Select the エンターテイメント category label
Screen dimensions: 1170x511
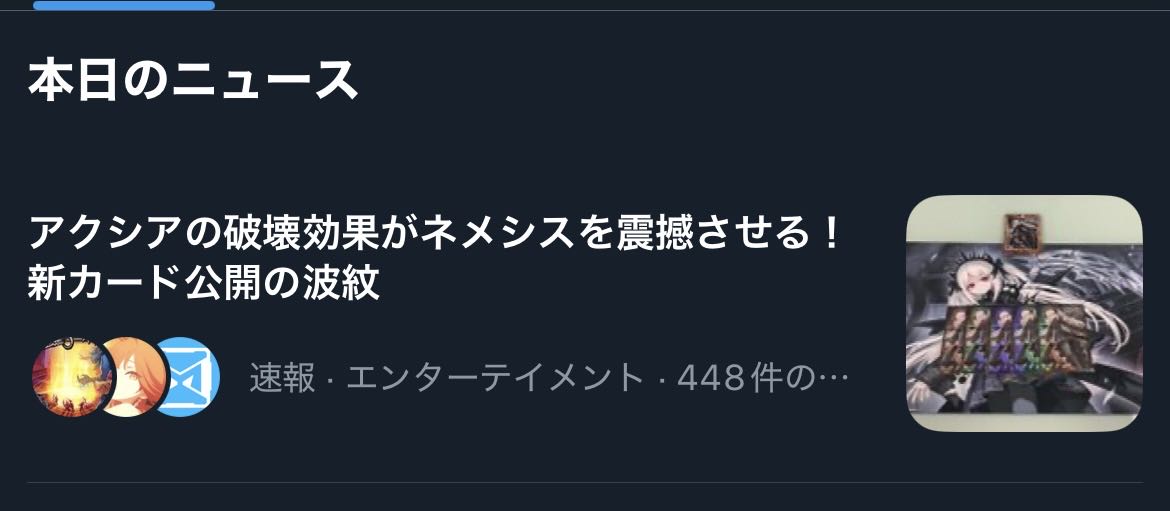click(x=495, y=378)
